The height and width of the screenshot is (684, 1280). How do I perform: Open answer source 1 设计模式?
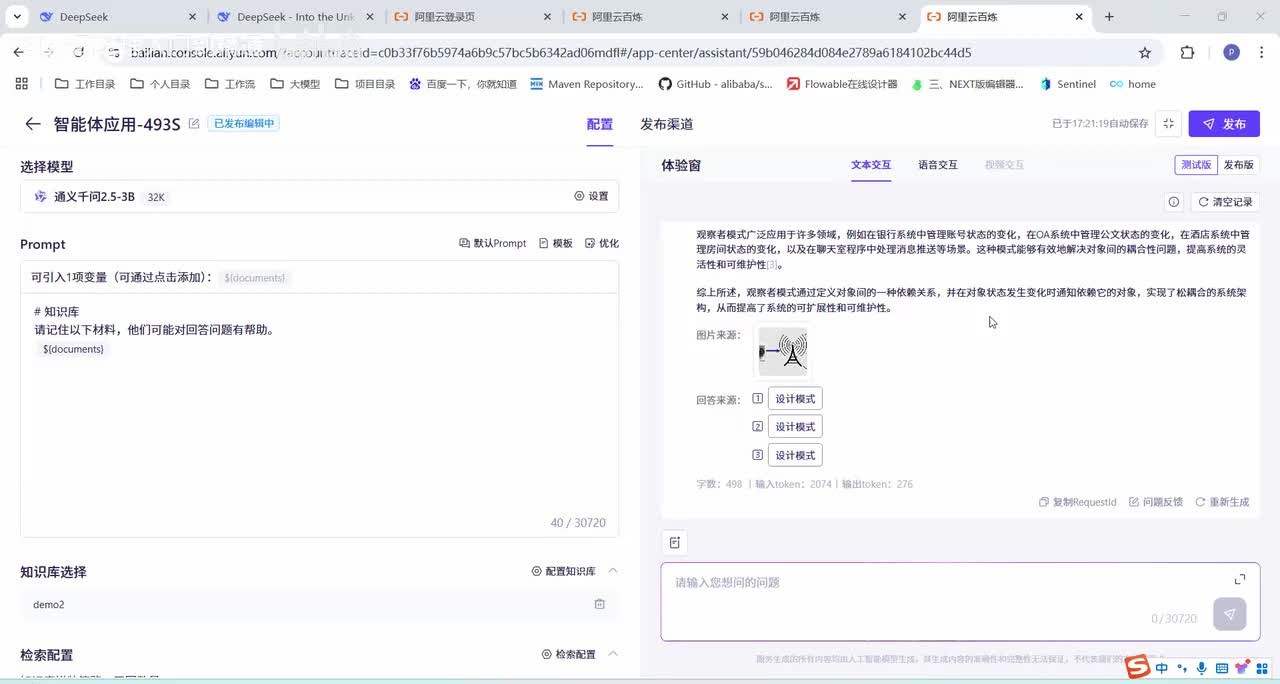coord(795,399)
